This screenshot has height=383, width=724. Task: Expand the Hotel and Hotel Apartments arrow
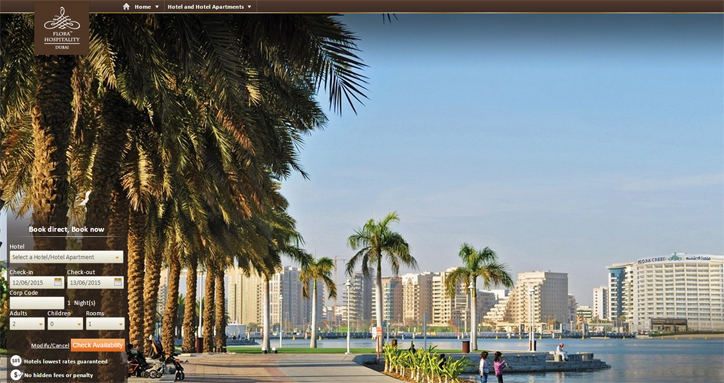point(249,7)
